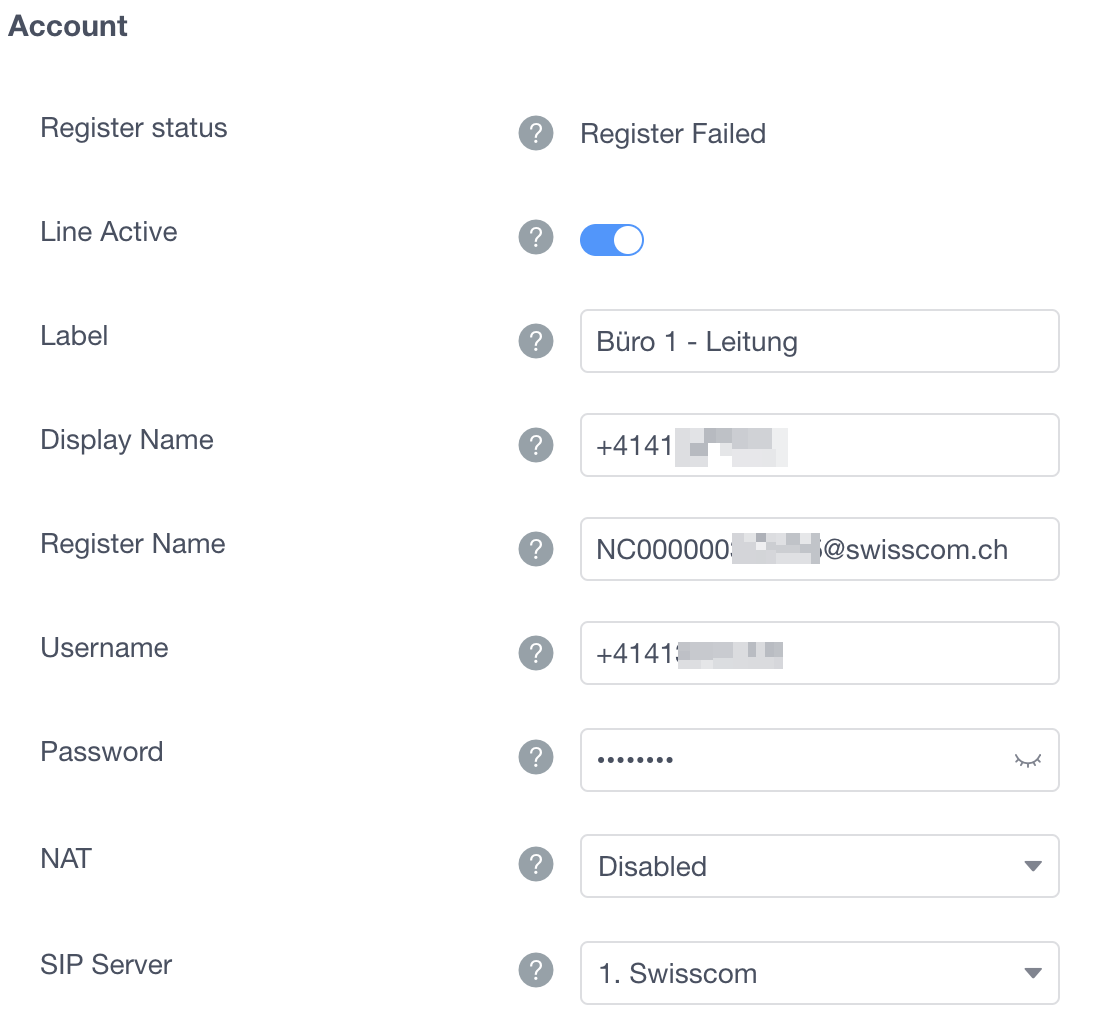Image resolution: width=1096 pixels, height=1036 pixels.
Task: Open the NAT dropdown set to Disabled
Action: click(800, 866)
